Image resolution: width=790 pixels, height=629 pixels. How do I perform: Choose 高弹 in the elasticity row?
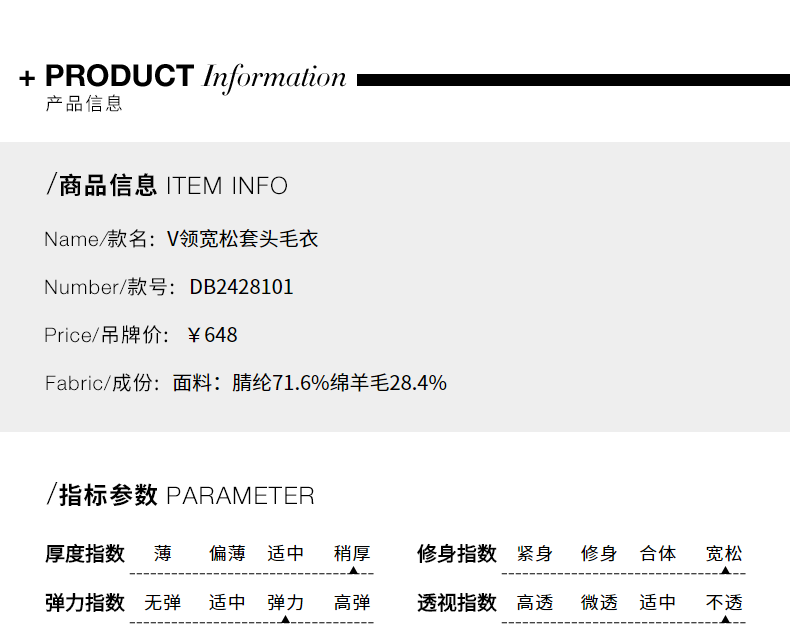point(352,603)
